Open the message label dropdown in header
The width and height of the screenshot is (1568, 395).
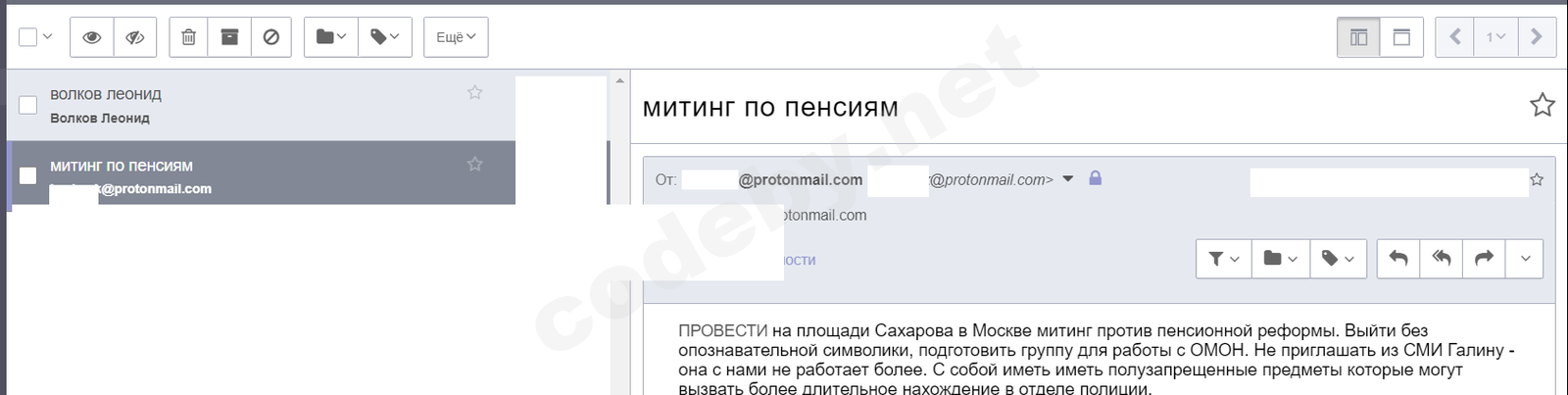[x=1338, y=259]
